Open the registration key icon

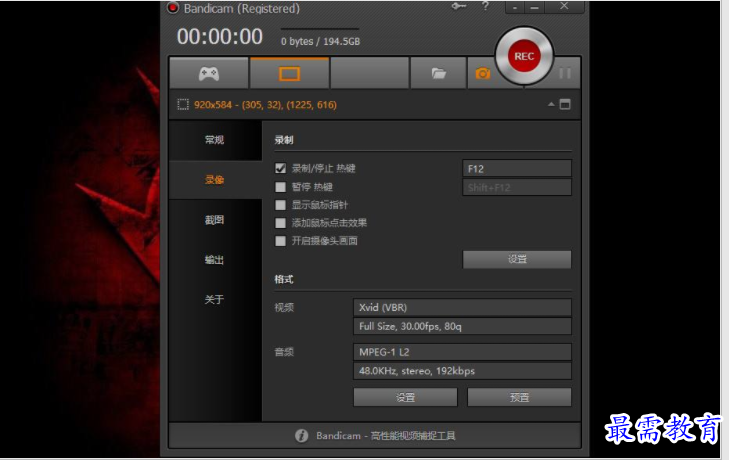point(458,7)
